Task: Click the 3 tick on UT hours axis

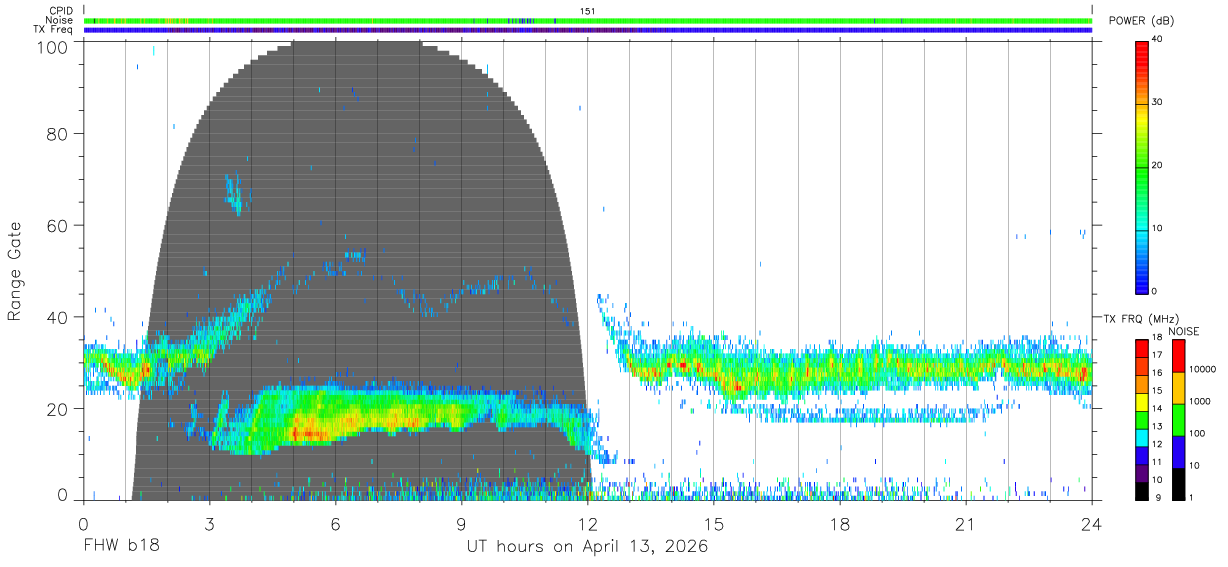Action: (209, 524)
